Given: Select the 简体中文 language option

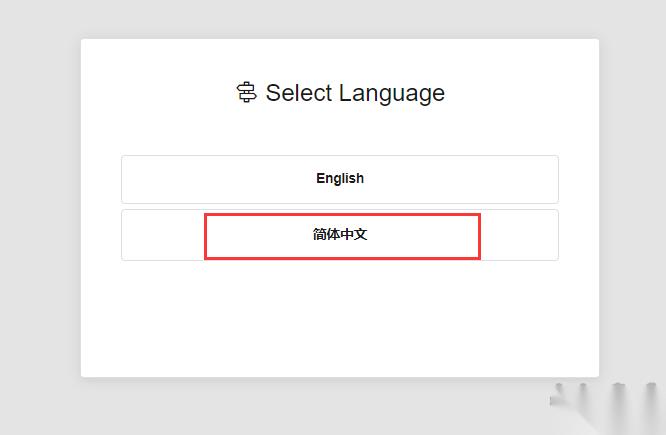Looking at the screenshot, I should coord(340,235).
